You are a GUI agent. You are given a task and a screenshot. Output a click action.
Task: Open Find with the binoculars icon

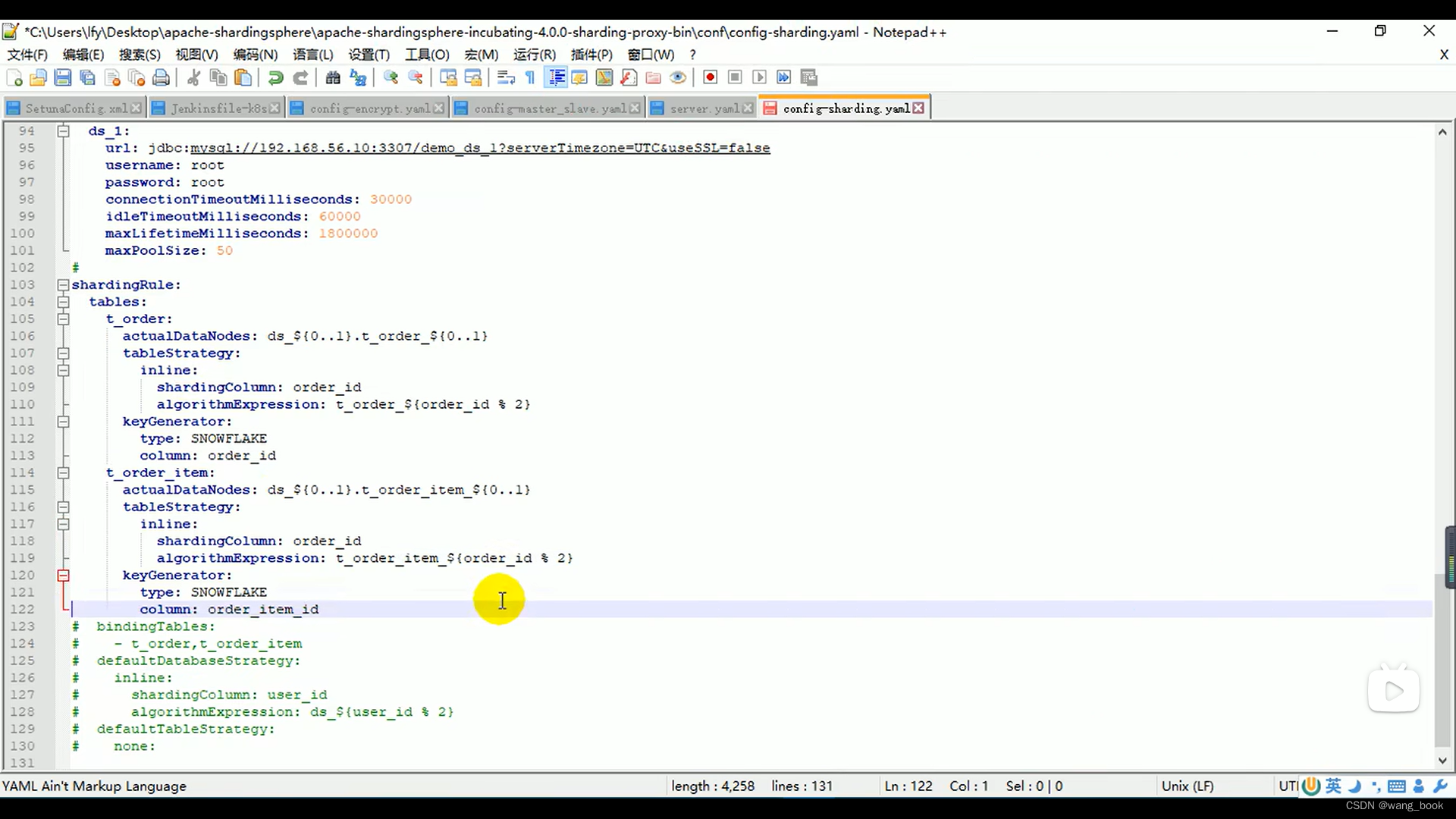tap(333, 77)
